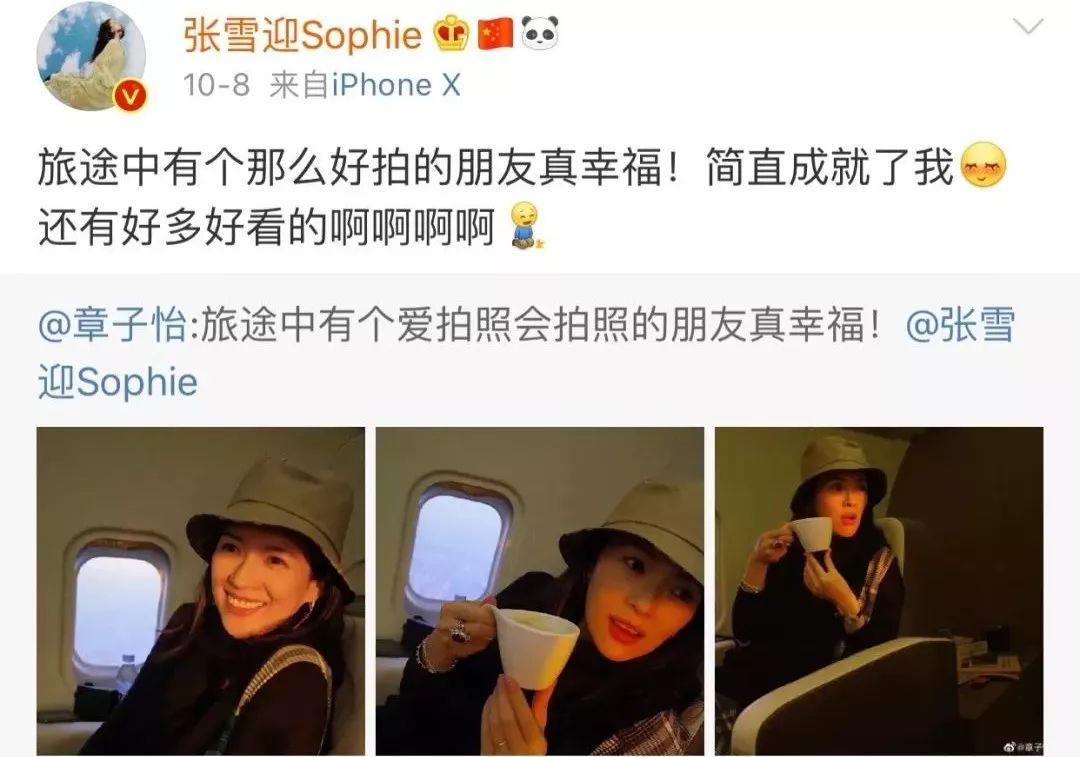Open username 张雪迎Sophie profile link
1080x757 pixels.
(x=302, y=34)
